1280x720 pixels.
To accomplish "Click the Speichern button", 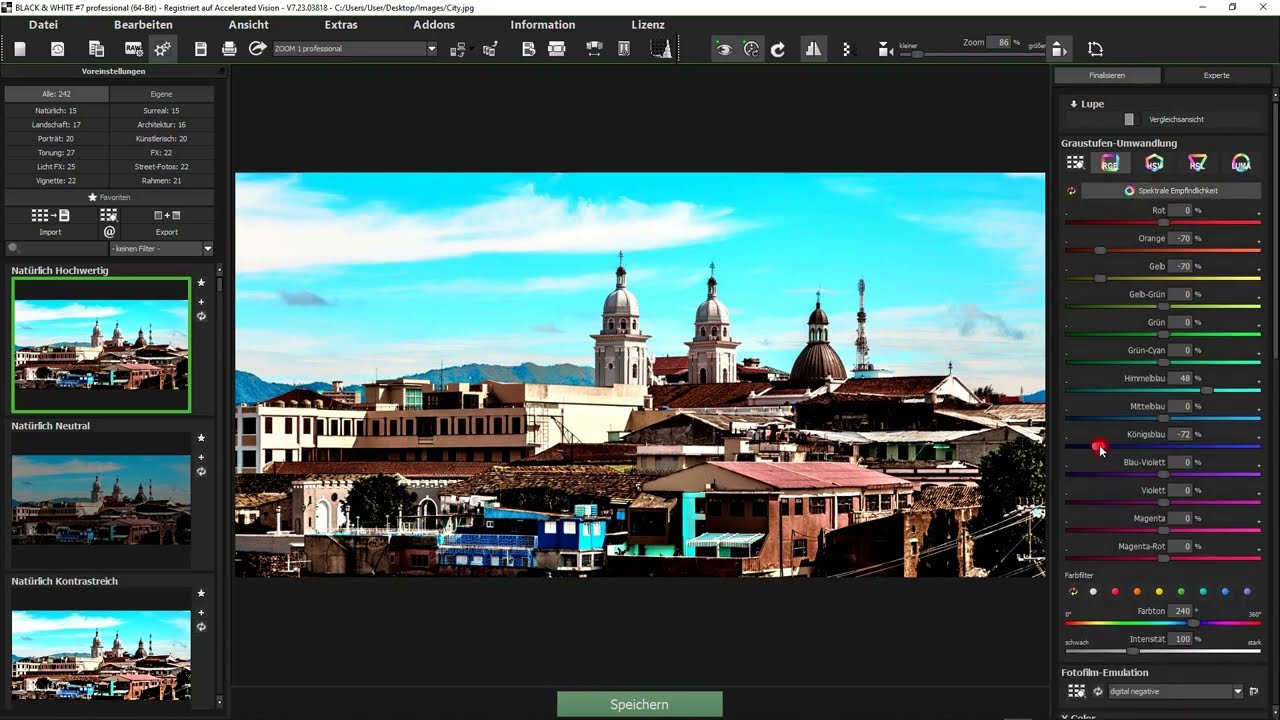I will [x=639, y=704].
